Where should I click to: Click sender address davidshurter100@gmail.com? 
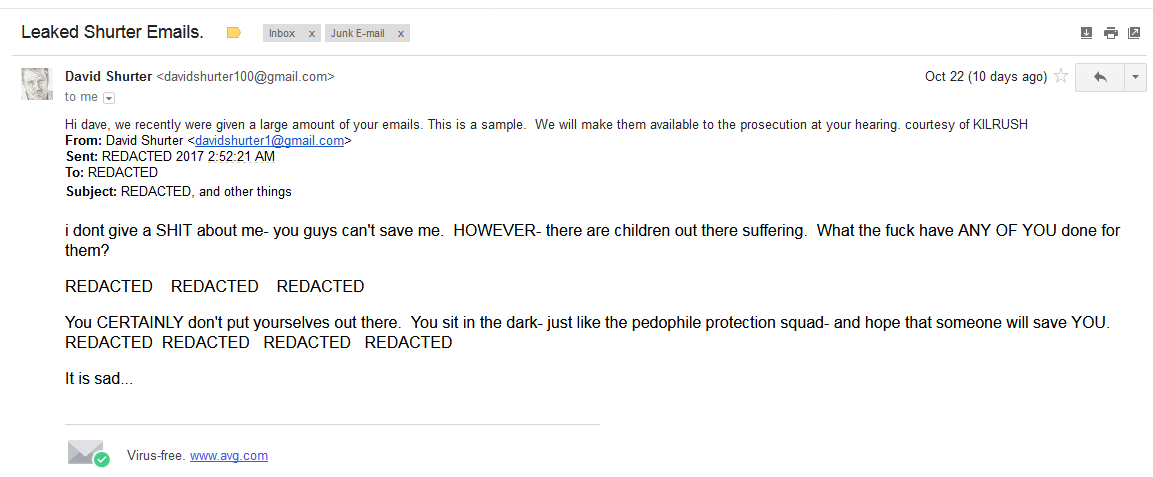(x=246, y=76)
